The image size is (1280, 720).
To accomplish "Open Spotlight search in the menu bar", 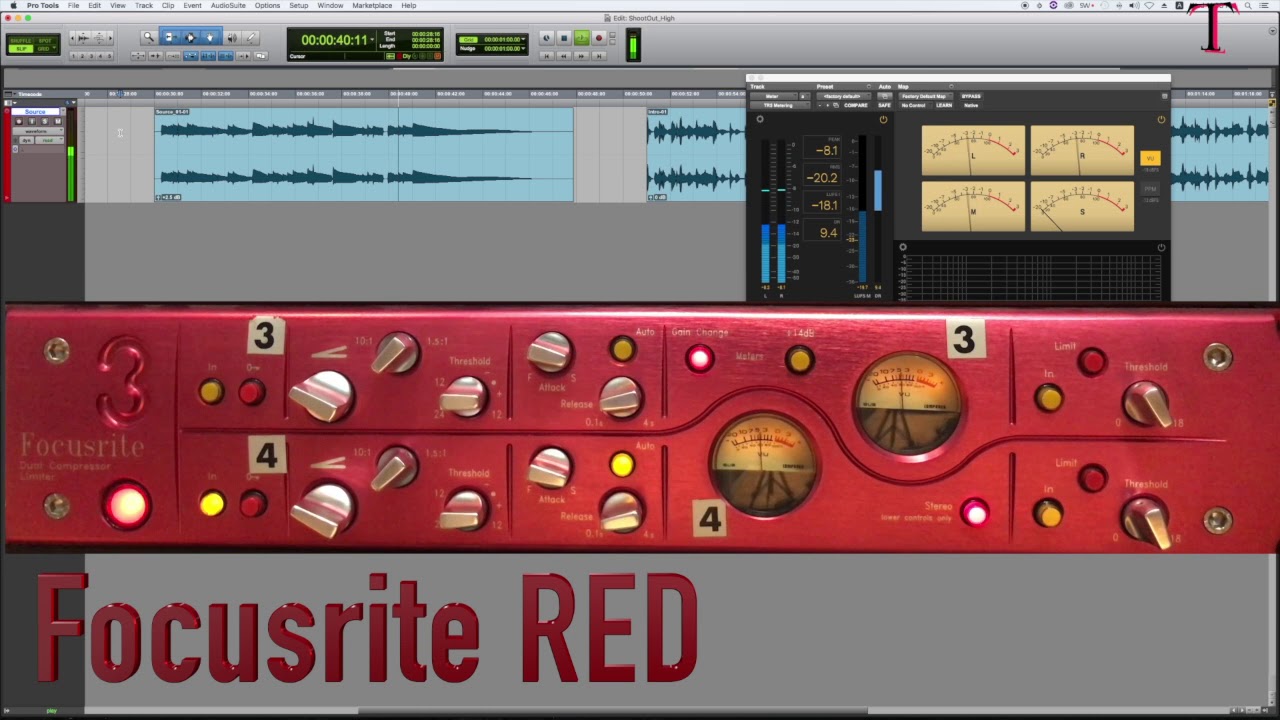I will tap(1248, 5).
